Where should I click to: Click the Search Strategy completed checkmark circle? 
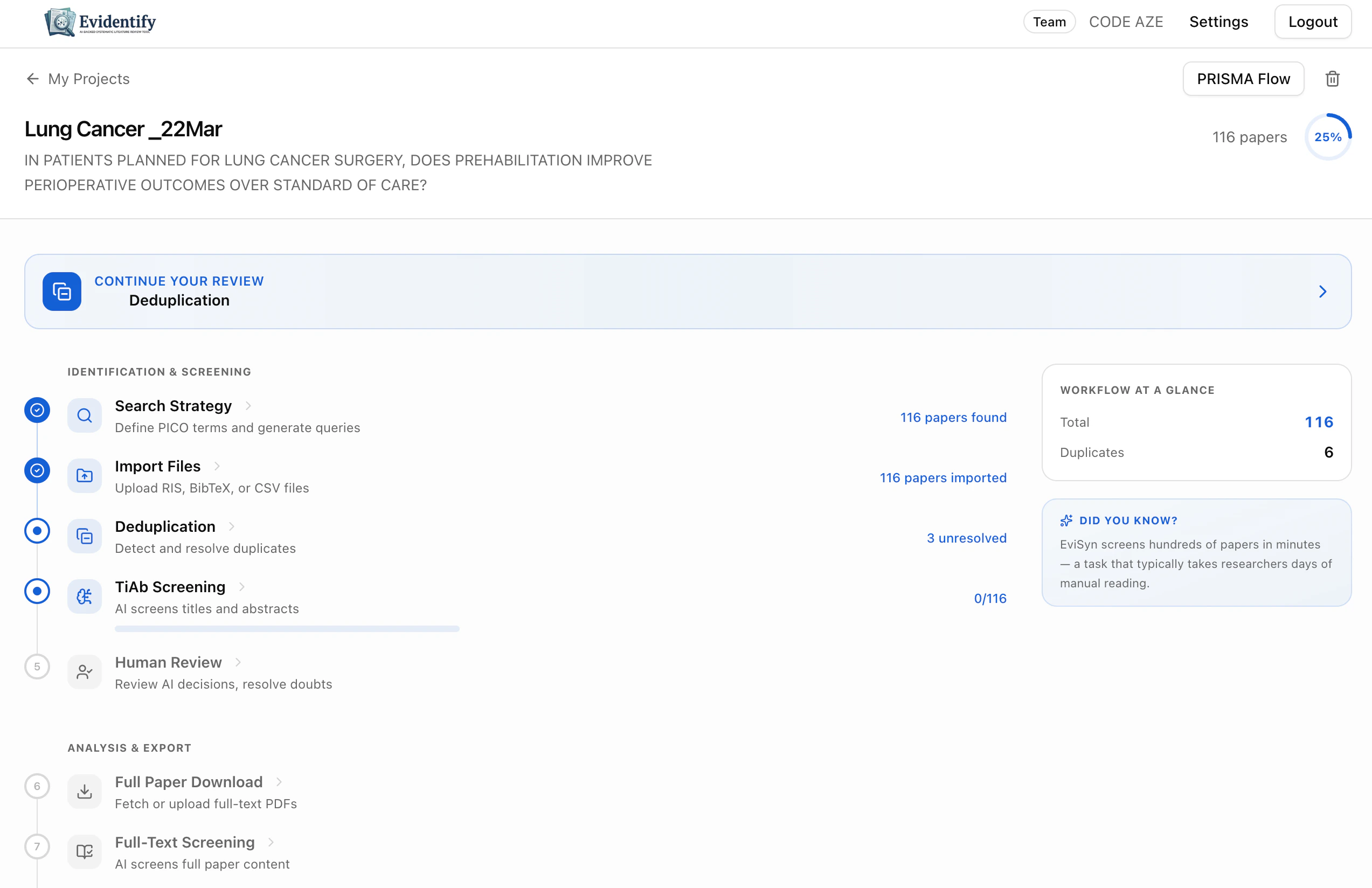pyautogui.click(x=37, y=410)
